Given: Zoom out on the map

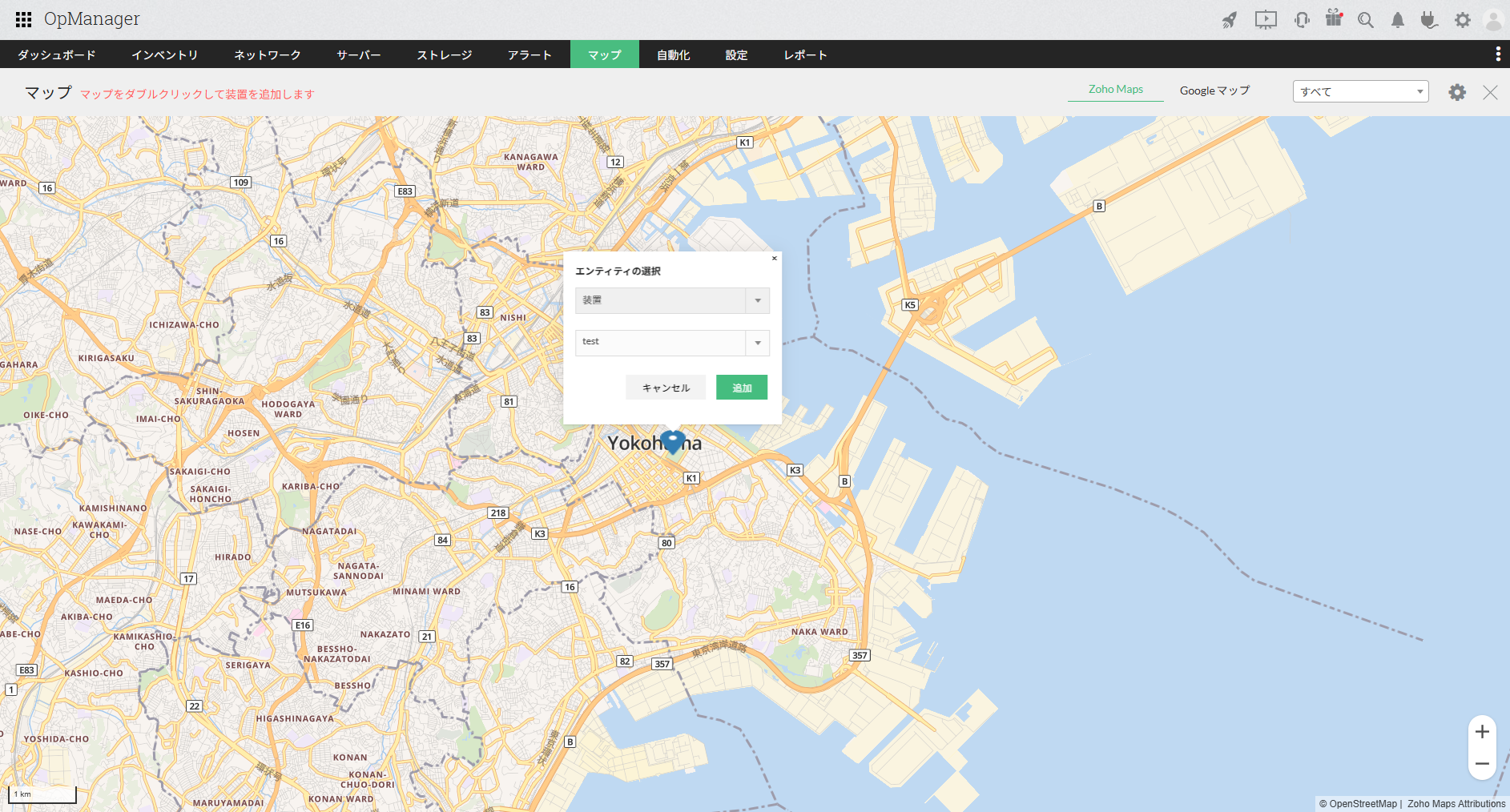Looking at the screenshot, I should (x=1482, y=764).
